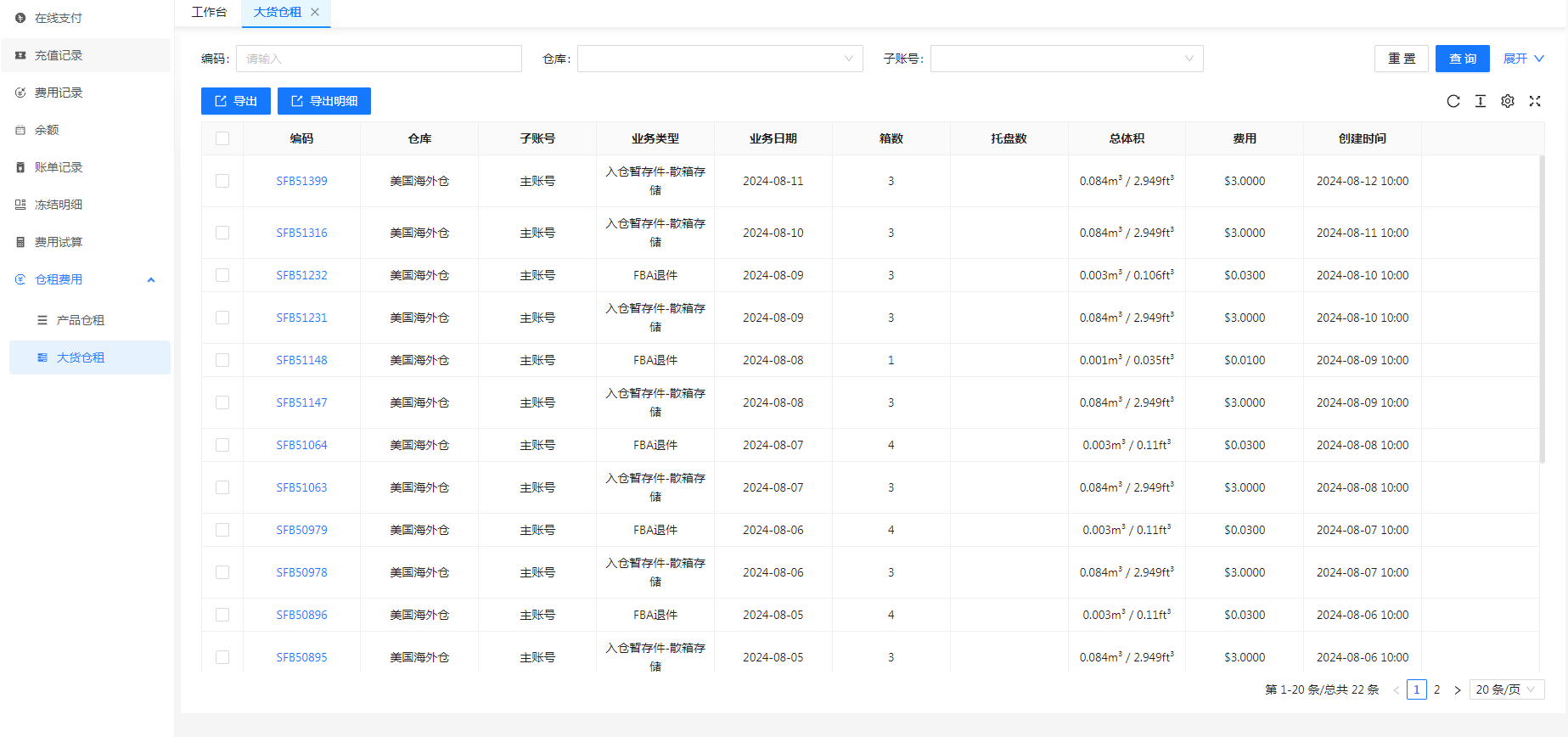The image size is (1568, 737).
Task: Focus the 编码 input field
Action: click(379, 59)
